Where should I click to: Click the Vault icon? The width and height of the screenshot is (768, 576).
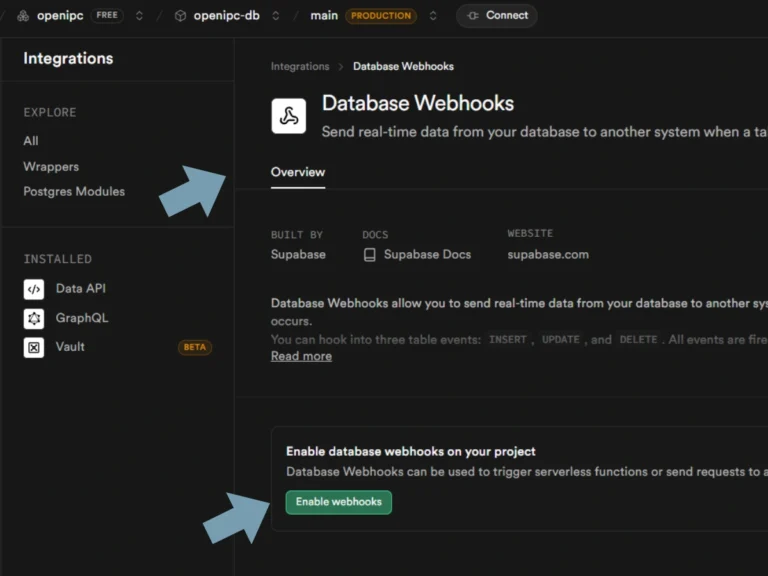[34, 347]
